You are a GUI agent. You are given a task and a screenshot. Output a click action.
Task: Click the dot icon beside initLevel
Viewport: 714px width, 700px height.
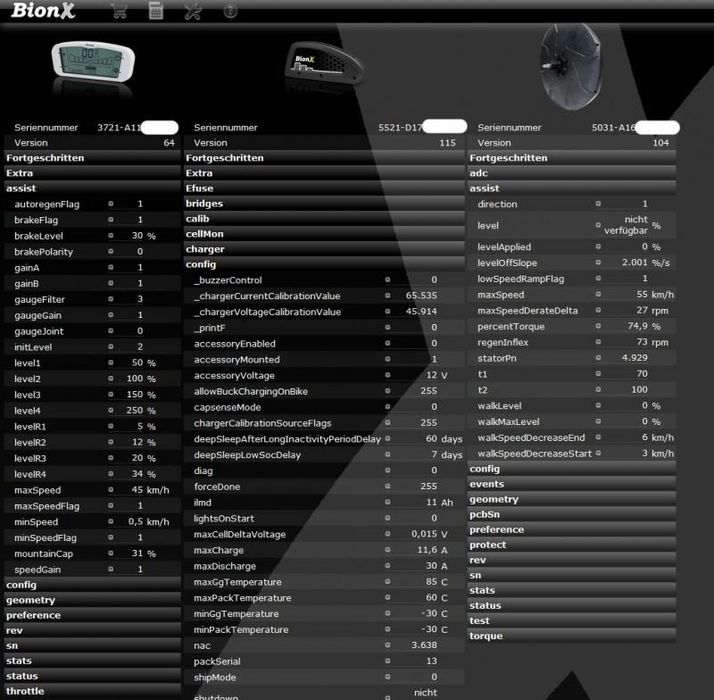111,347
